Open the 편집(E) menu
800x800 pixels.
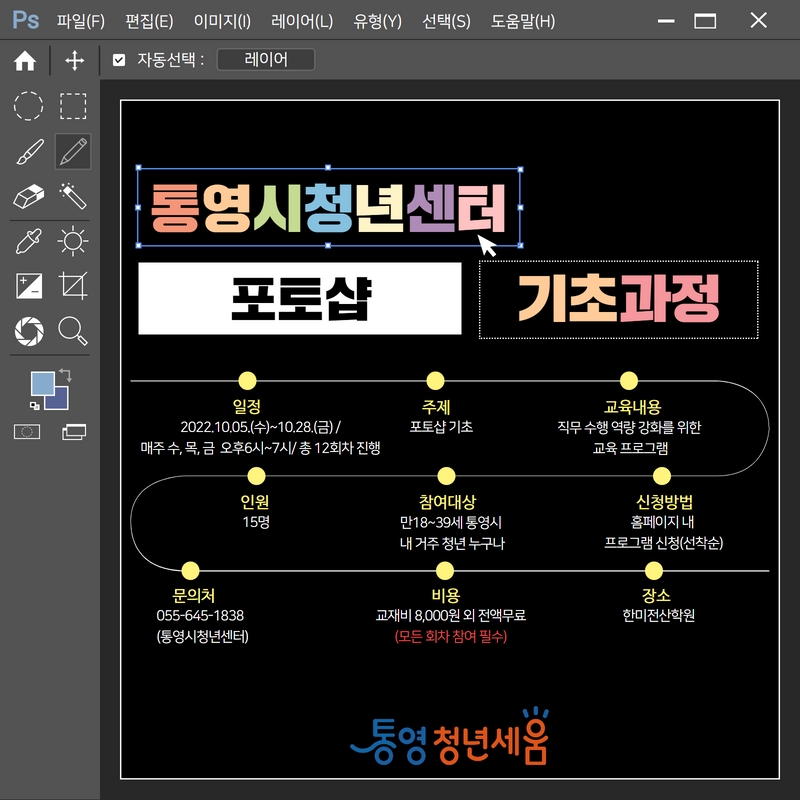pyautogui.click(x=149, y=21)
